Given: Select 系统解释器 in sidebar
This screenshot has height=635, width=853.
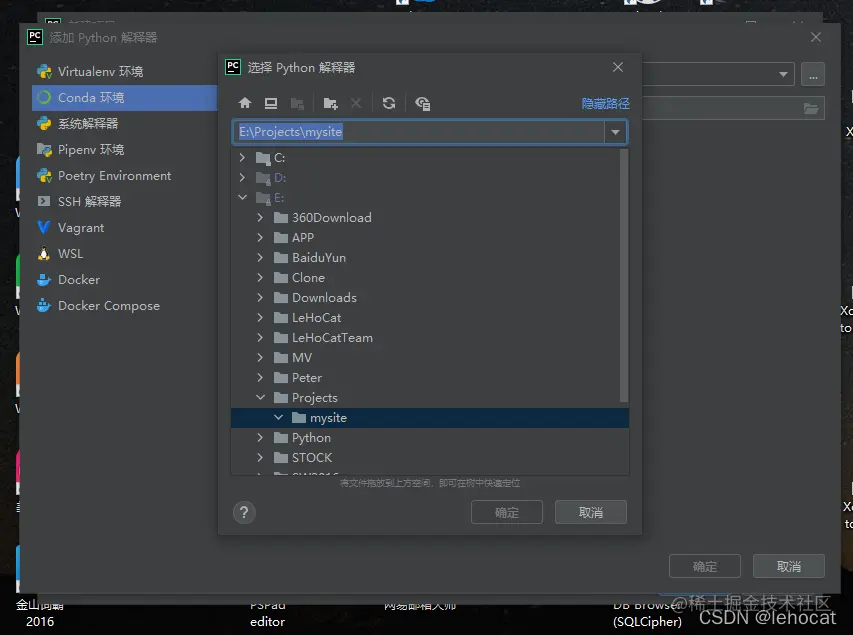Looking at the screenshot, I should click(125, 124).
